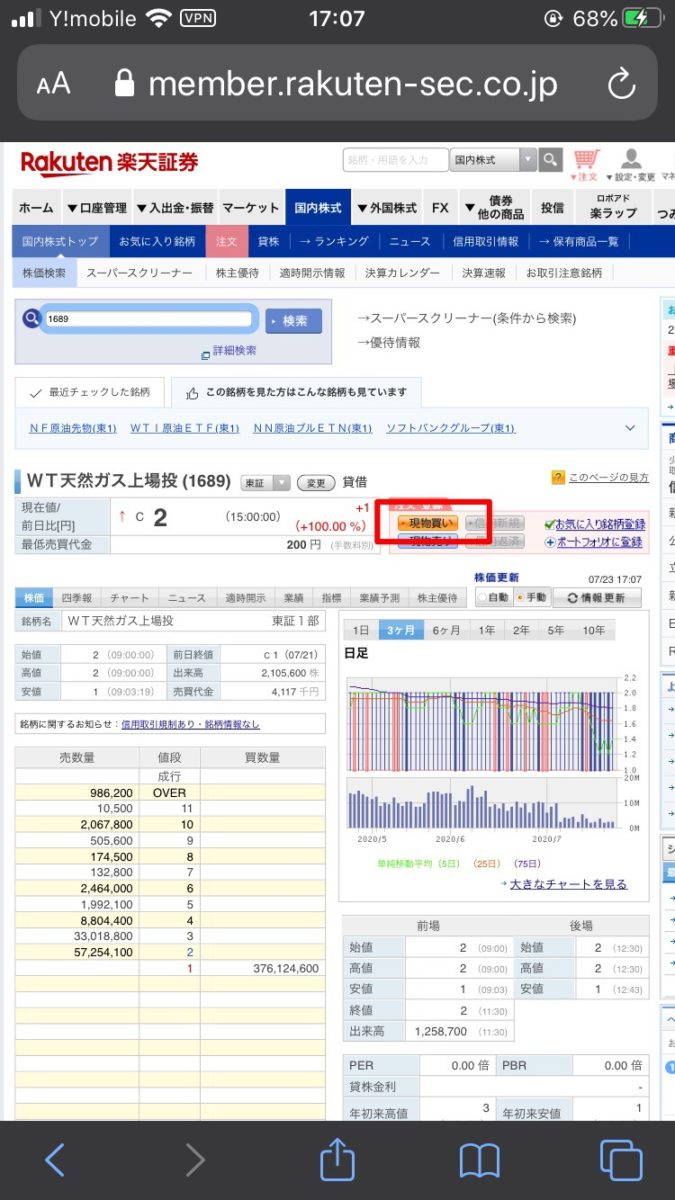Select the 10年 chart period
The image size is (675, 1200).
pyautogui.click(x=594, y=630)
